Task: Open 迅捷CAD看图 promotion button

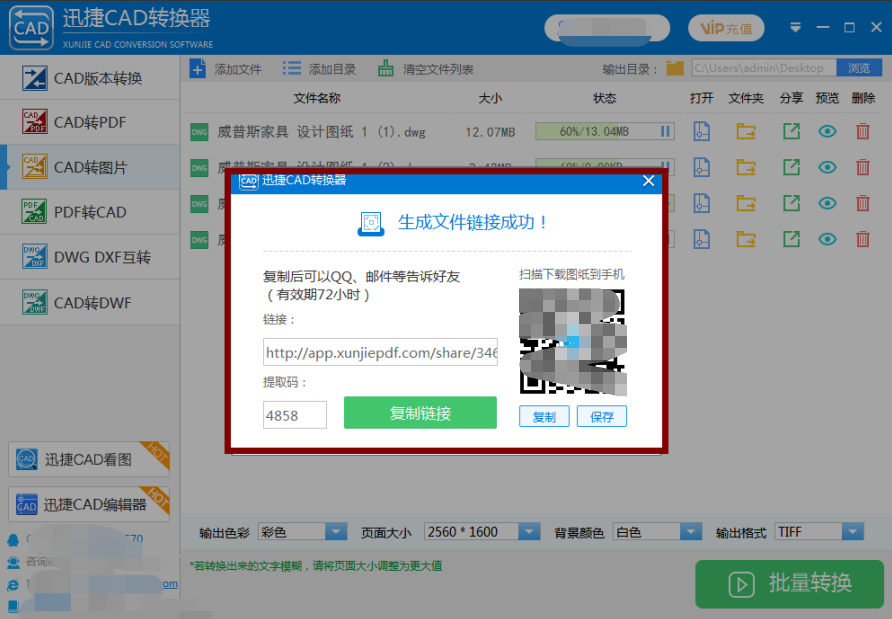Action: pos(89,459)
